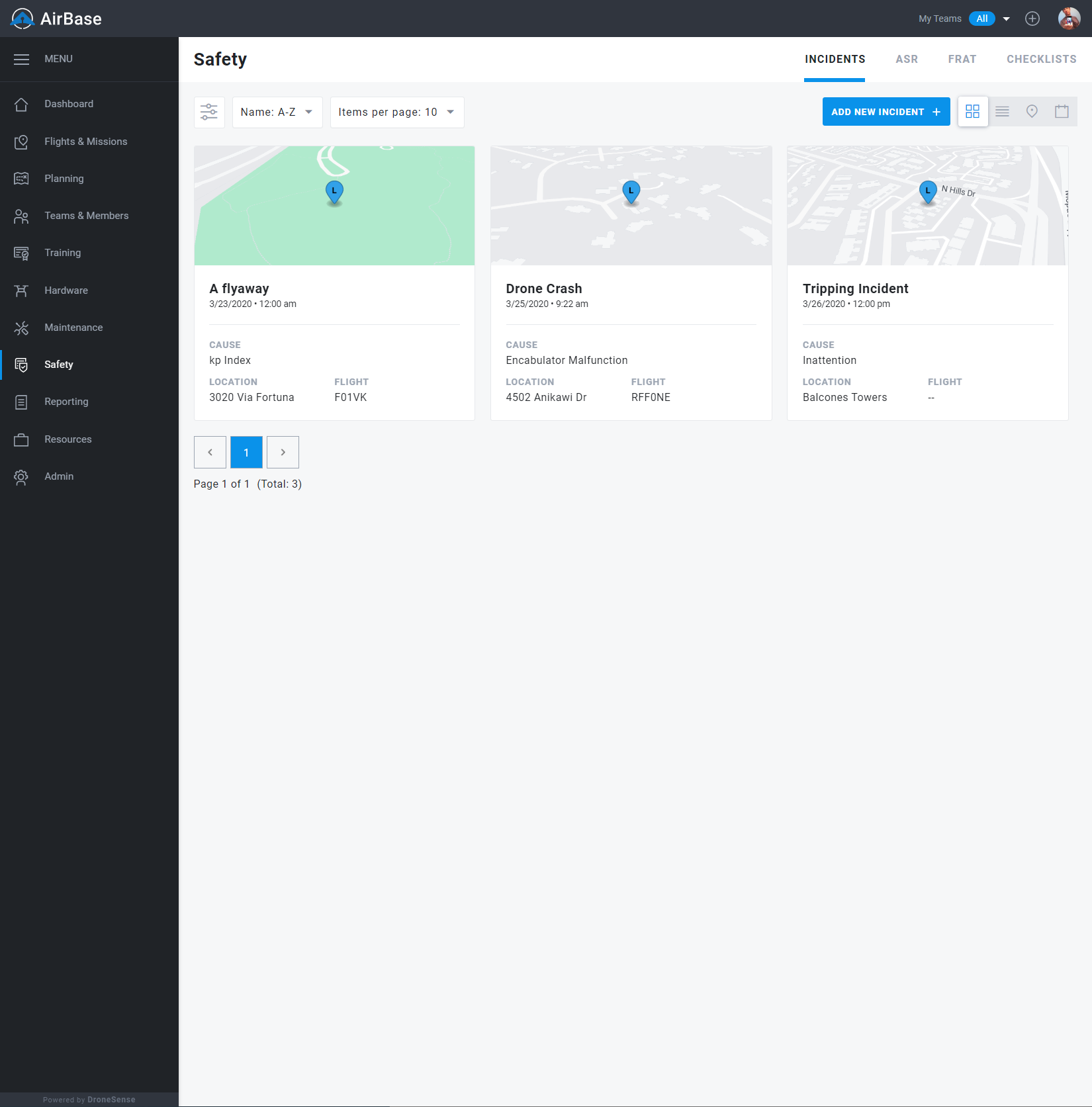Click the Resources briefcase icon
Screen dimensions: 1092x1107
[21, 439]
